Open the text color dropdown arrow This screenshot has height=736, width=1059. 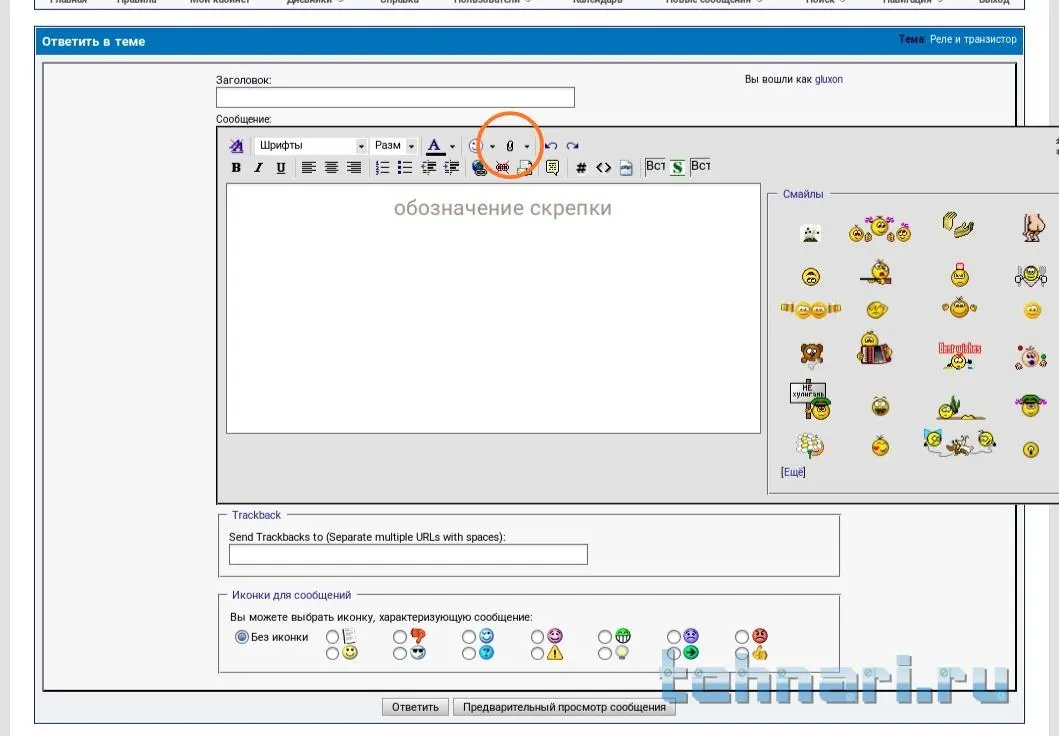(452, 147)
